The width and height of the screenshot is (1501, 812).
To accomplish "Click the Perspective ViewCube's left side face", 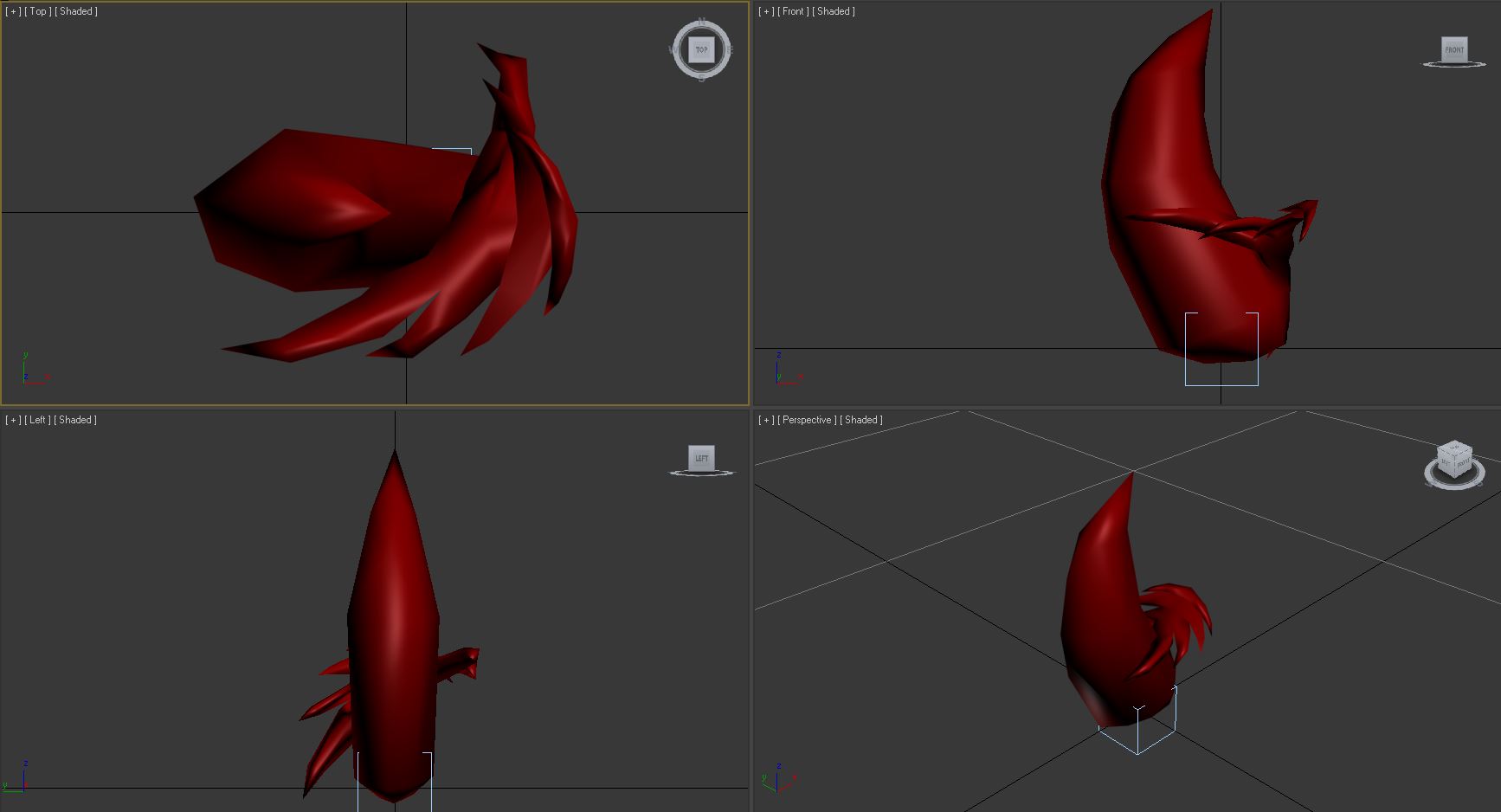I will point(1446,464).
